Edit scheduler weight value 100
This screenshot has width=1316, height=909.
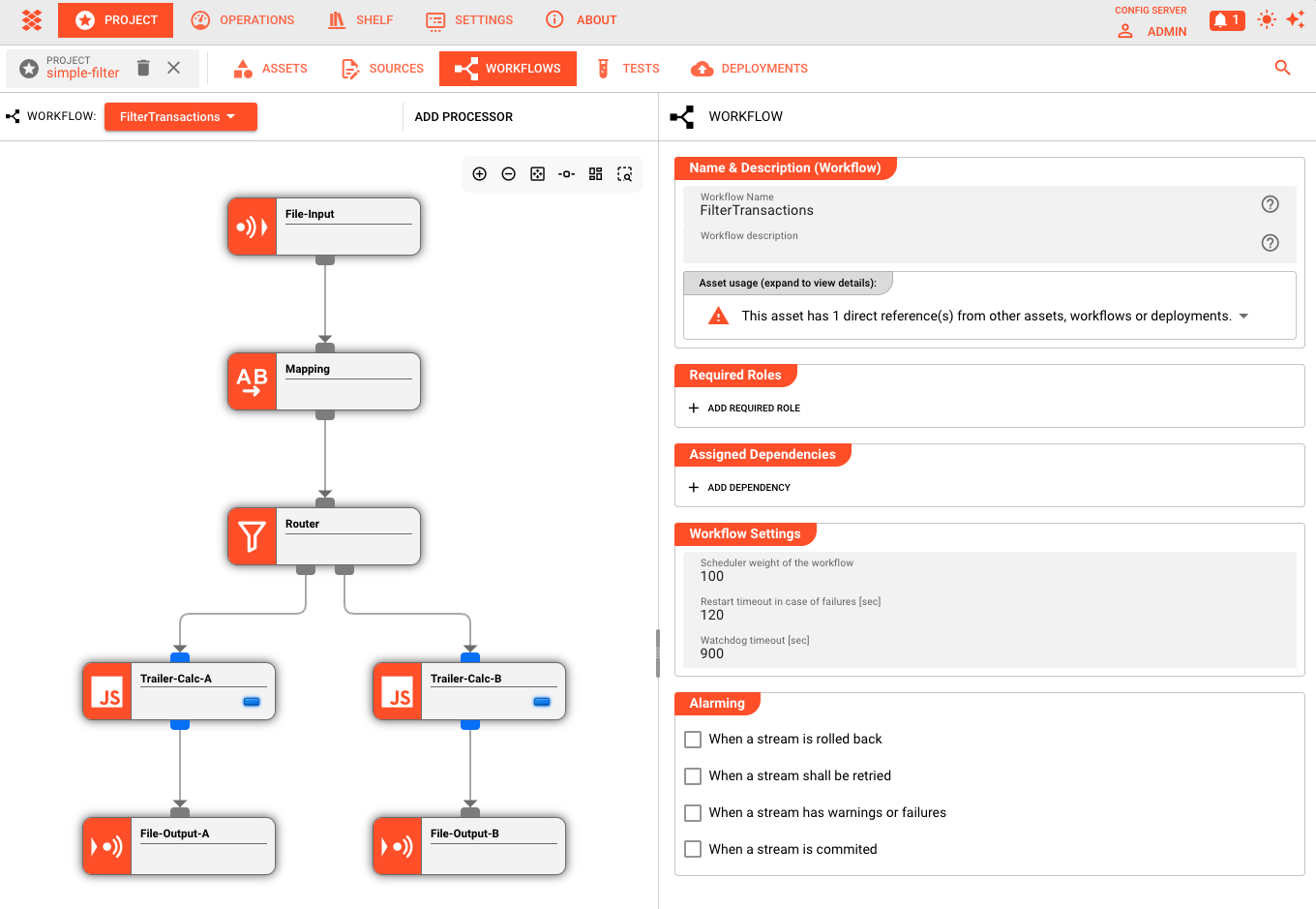coord(990,571)
